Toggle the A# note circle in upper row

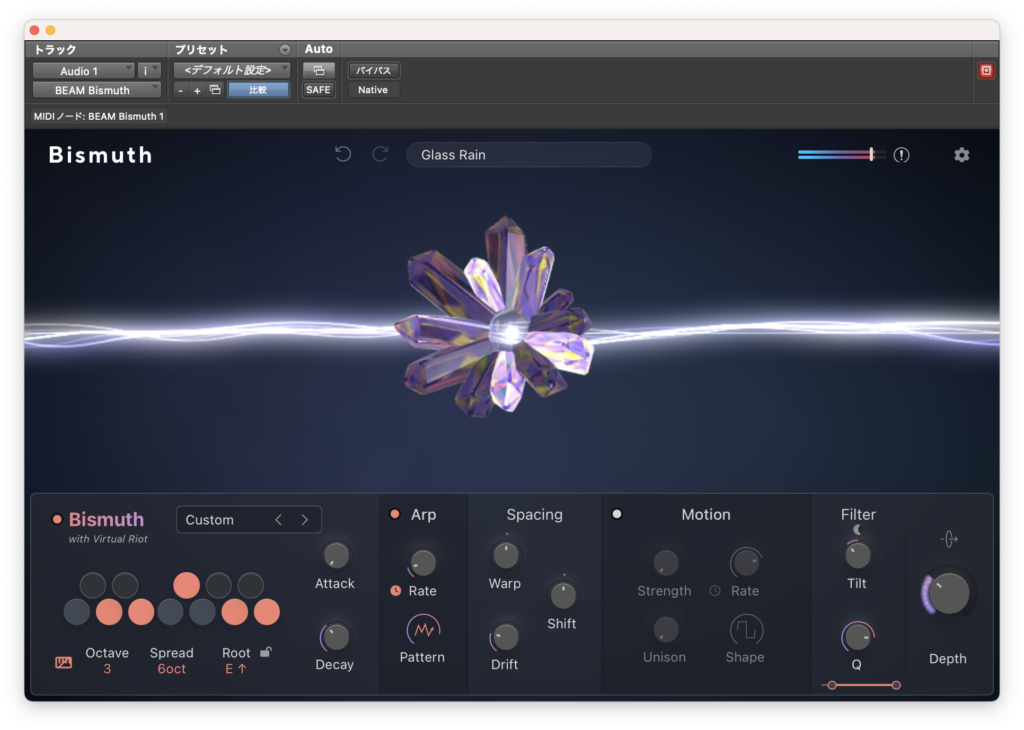250,585
